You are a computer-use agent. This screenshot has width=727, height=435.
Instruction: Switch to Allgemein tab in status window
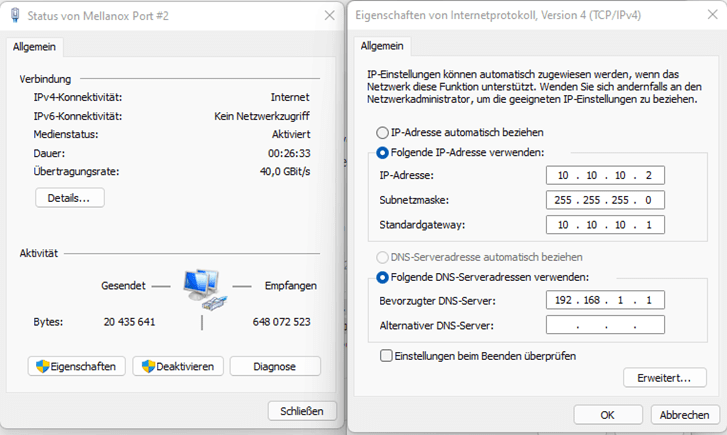(x=34, y=47)
